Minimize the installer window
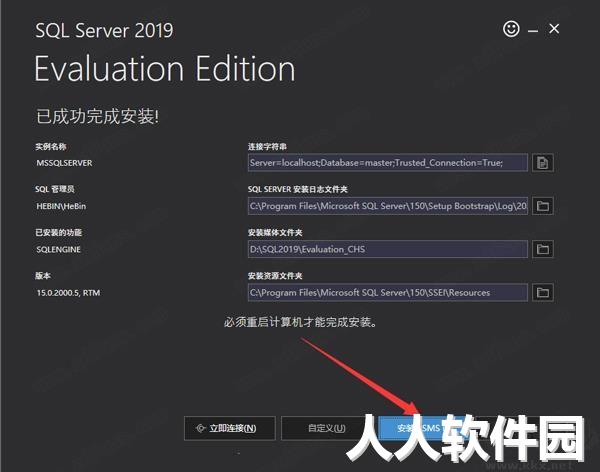Screen dimensions: 600x472 (x=533, y=30)
